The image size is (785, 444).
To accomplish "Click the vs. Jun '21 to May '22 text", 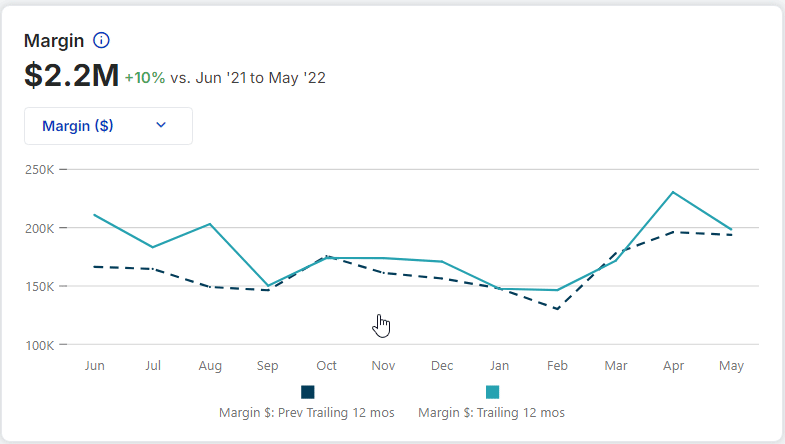I will [248, 77].
